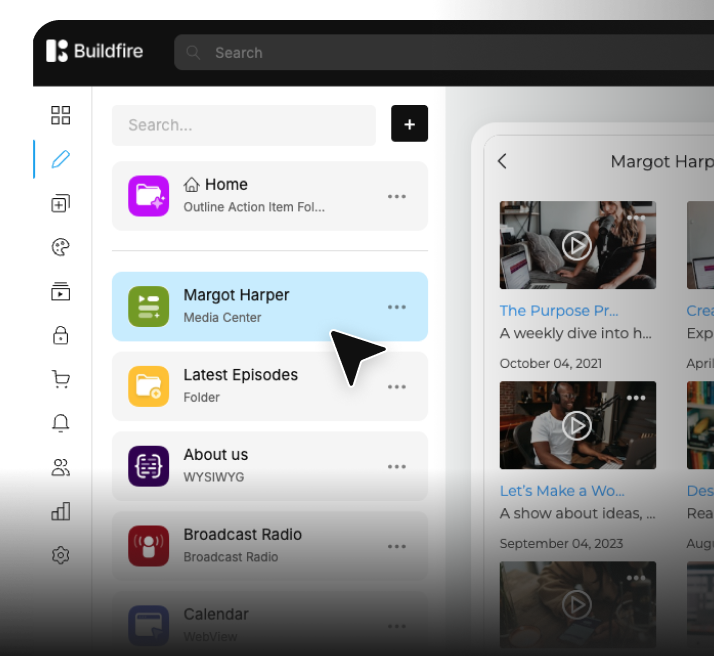Expand options menu for Home item
714x656 pixels.
tap(397, 196)
